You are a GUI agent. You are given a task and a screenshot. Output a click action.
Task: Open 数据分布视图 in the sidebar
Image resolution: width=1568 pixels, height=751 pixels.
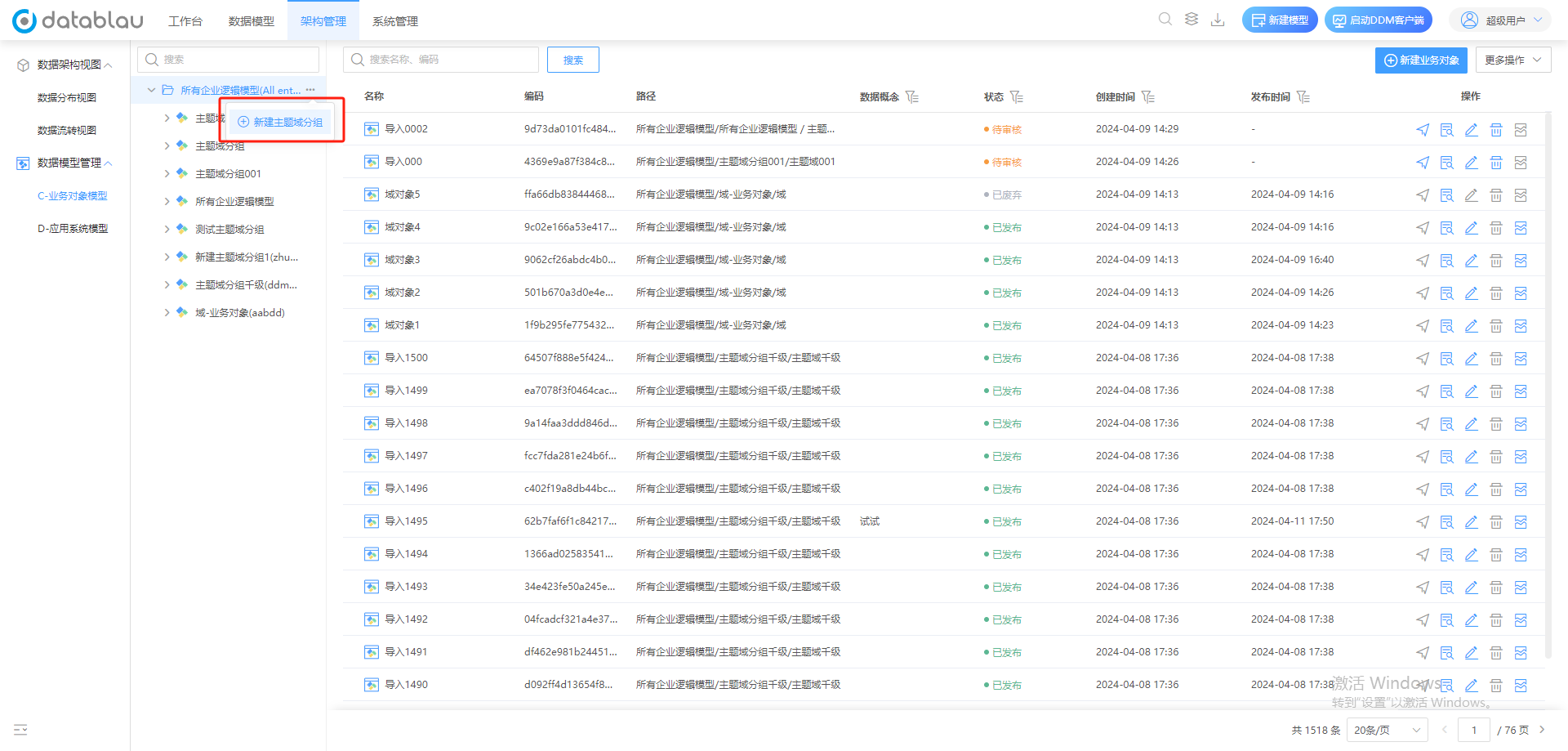67,97
